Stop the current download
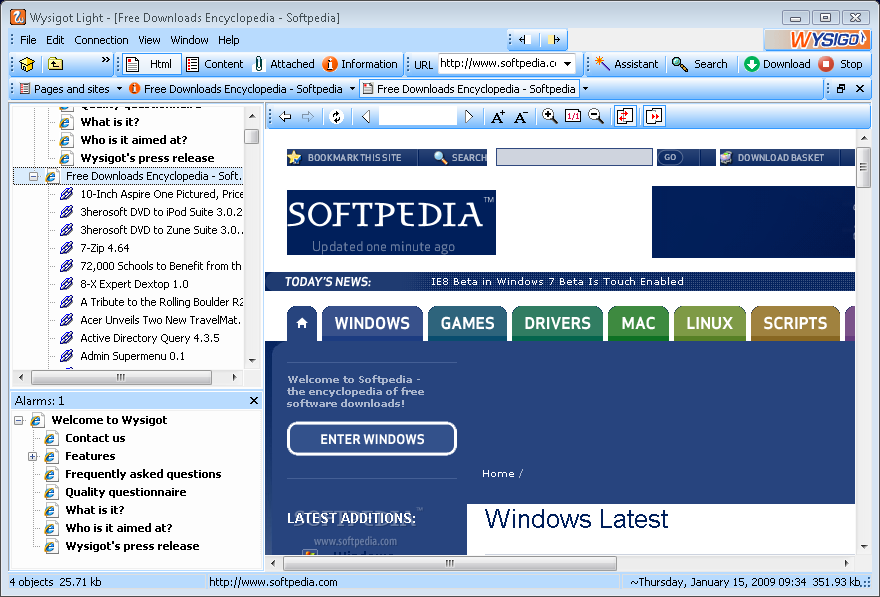 click(841, 64)
